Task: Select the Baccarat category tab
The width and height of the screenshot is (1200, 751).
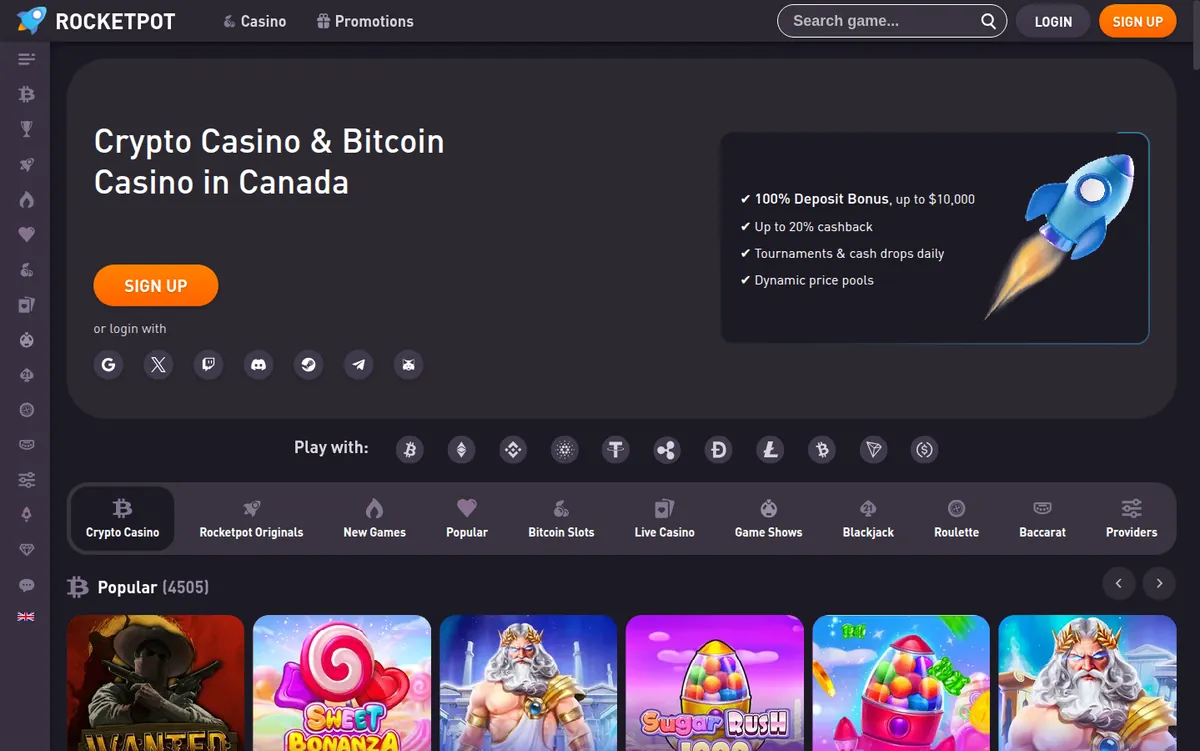Action: click(1042, 518)
